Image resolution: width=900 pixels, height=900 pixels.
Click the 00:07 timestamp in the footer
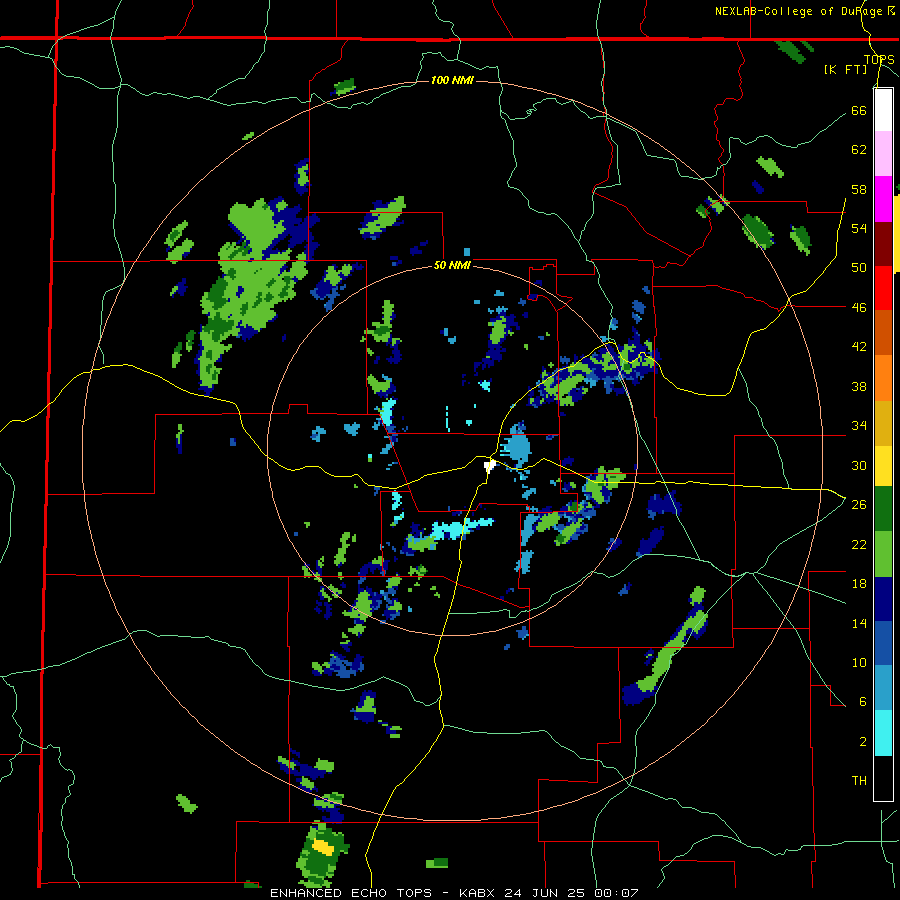[616, 893]
